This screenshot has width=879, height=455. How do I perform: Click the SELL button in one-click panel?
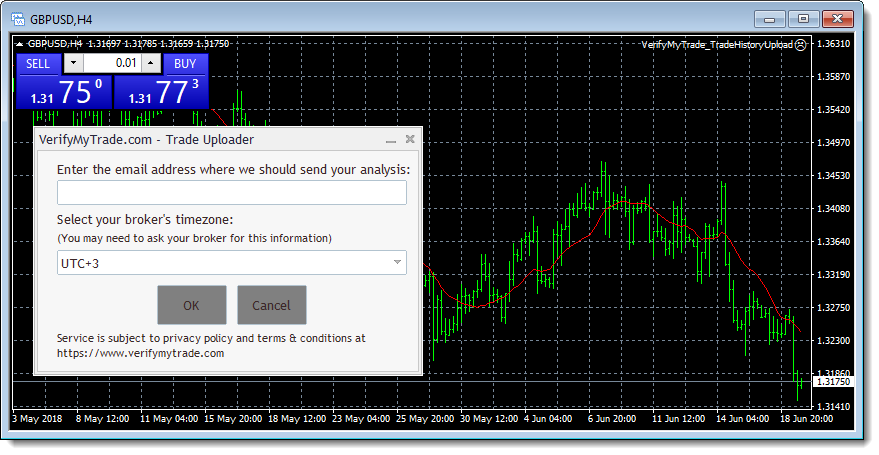(x=38, y=64)
